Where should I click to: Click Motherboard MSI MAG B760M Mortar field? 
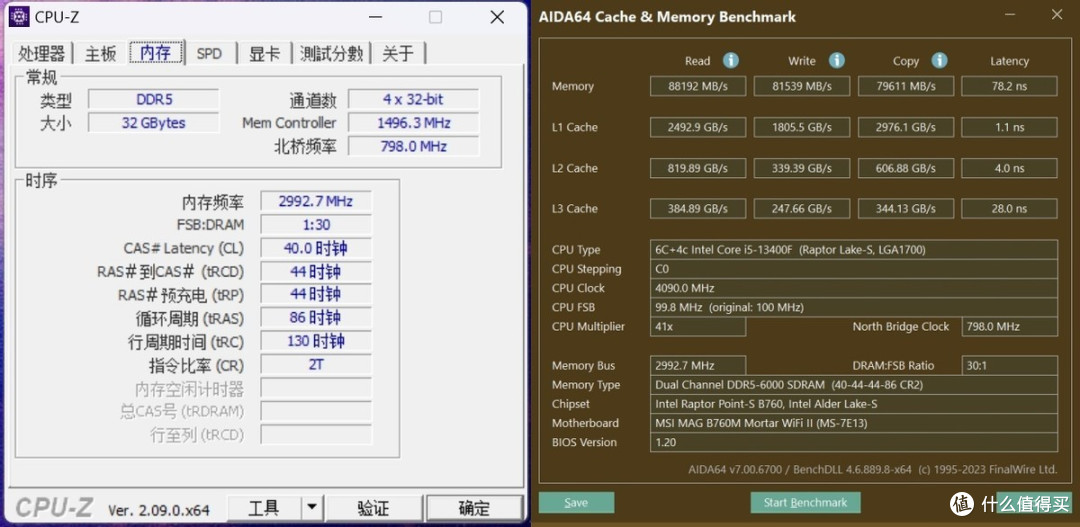click(x=853, y=423)
